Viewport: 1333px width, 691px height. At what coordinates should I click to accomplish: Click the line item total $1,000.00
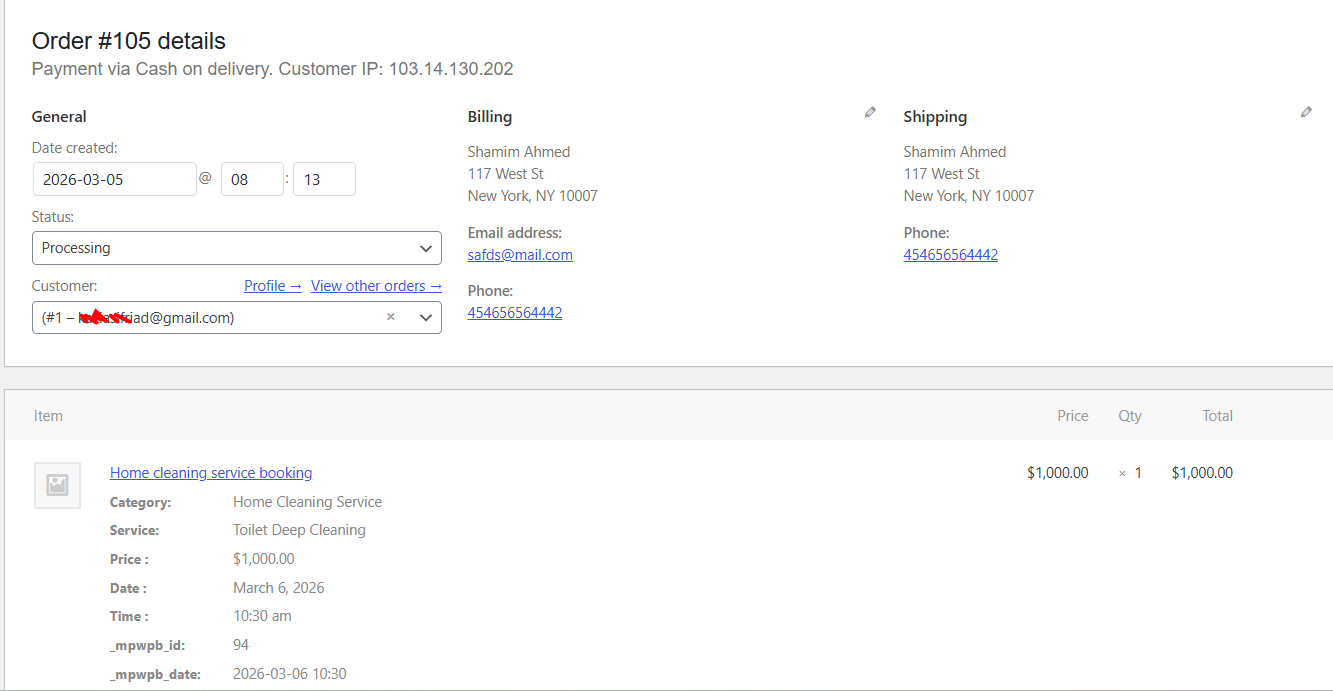pyautogui.click(x=1202, y=473)
